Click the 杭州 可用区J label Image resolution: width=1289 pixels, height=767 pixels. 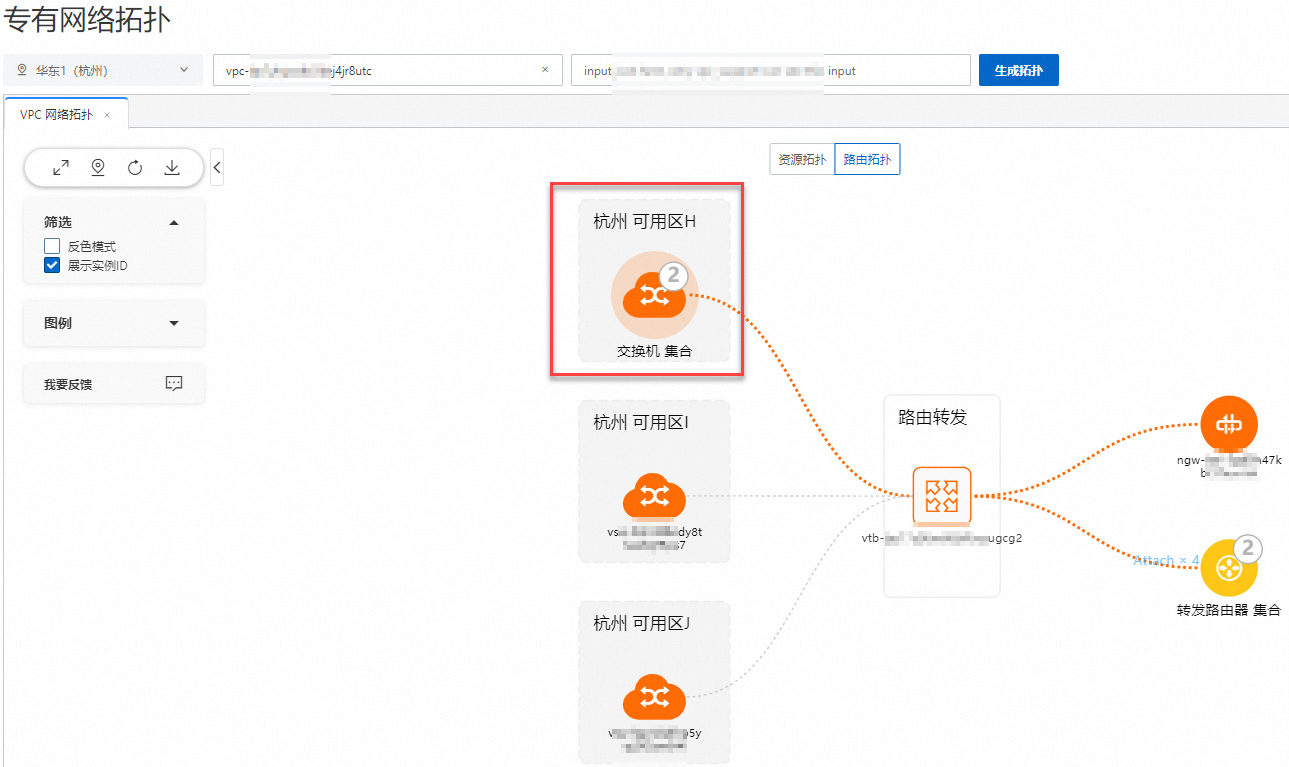pyautogui.click(x=642, y=623)
